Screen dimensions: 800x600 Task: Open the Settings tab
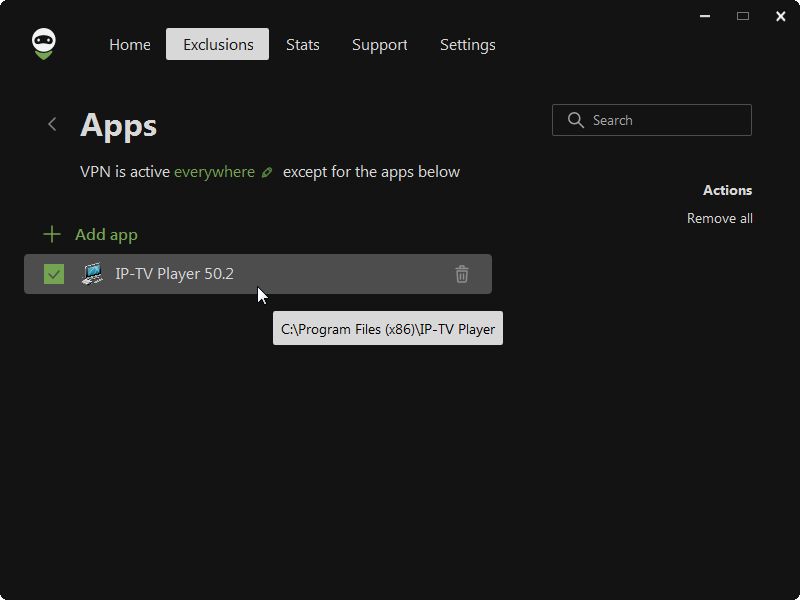[x=467, y=45]
